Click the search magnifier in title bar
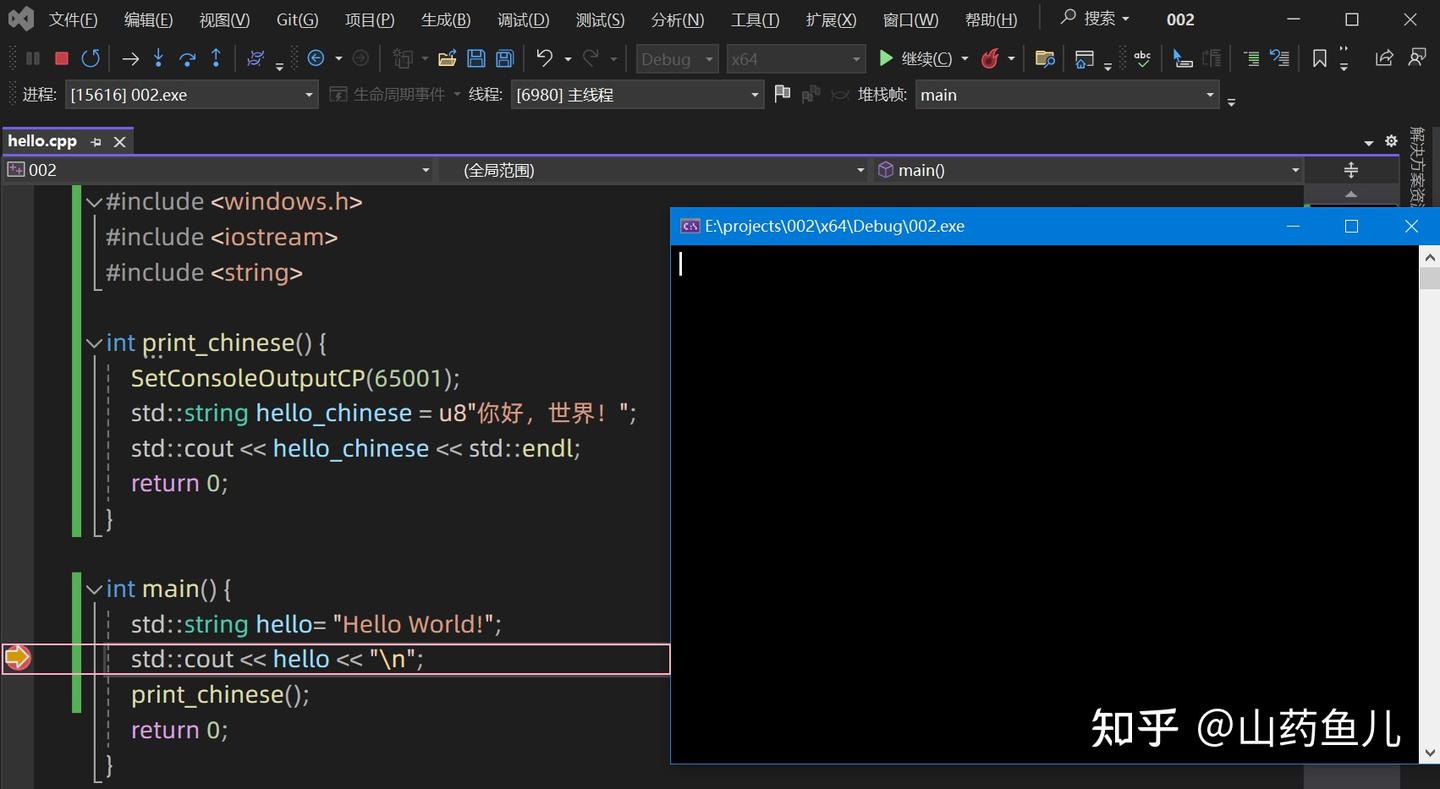The height and width of the screenshot is (789, 1440). [1069, 18]
